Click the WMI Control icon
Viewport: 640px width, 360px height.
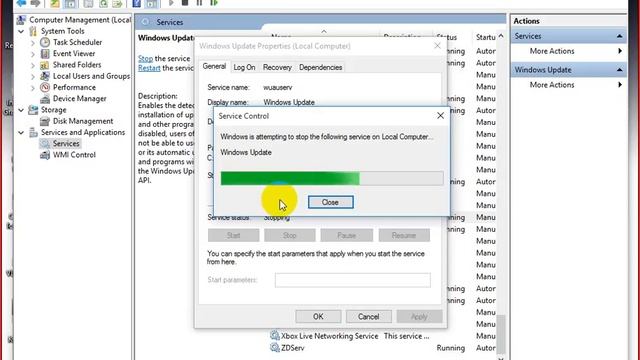[45, 155]
